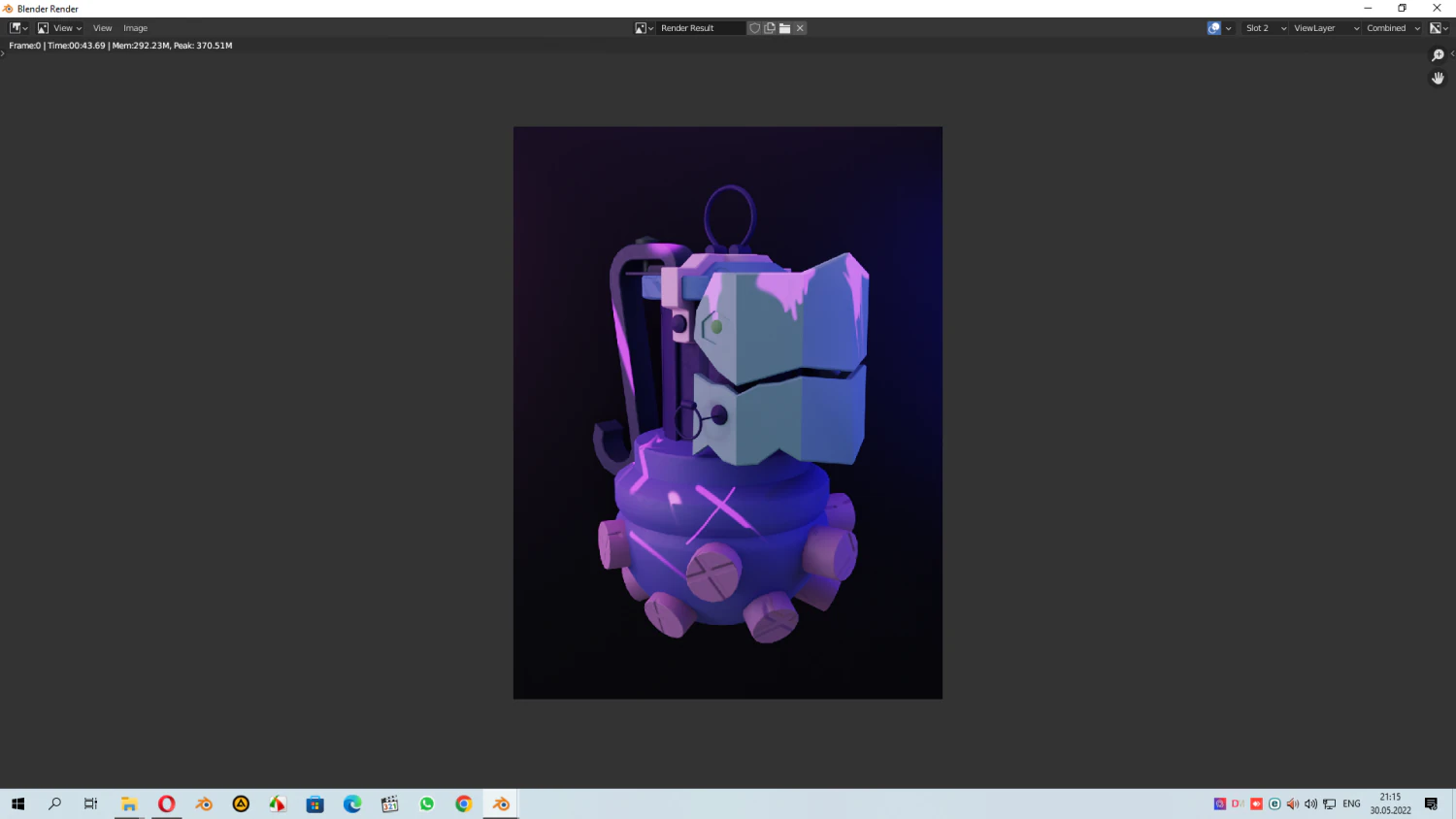Viewport: 1456px width, 819px height.
Task: Open the black speaker volume tray icon
Action: point(1311,803)
